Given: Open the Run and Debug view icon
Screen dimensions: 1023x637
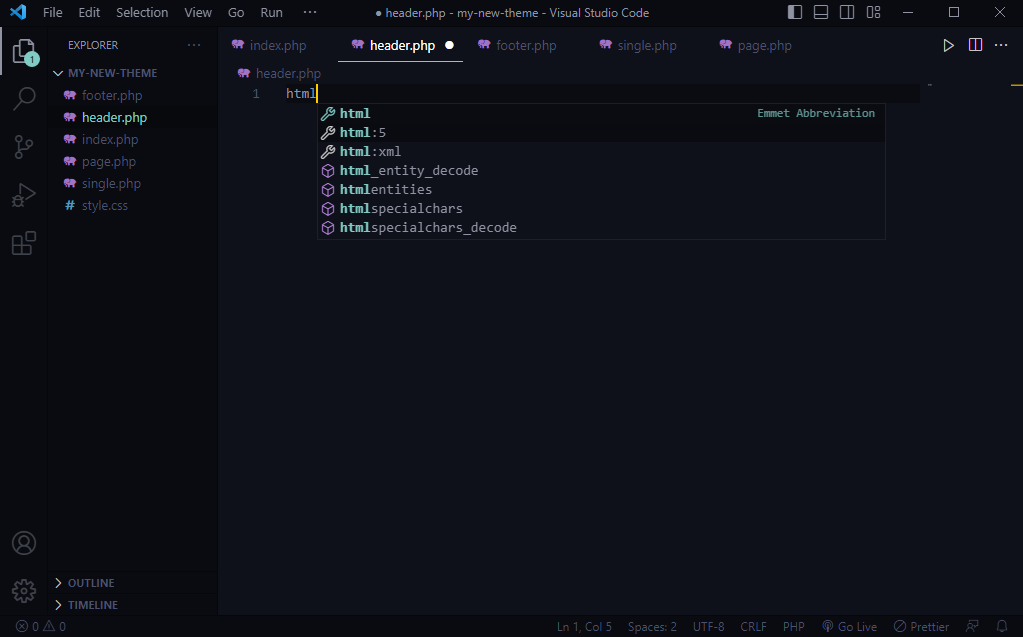Looking at the screenshot, I should pos(23,195).
